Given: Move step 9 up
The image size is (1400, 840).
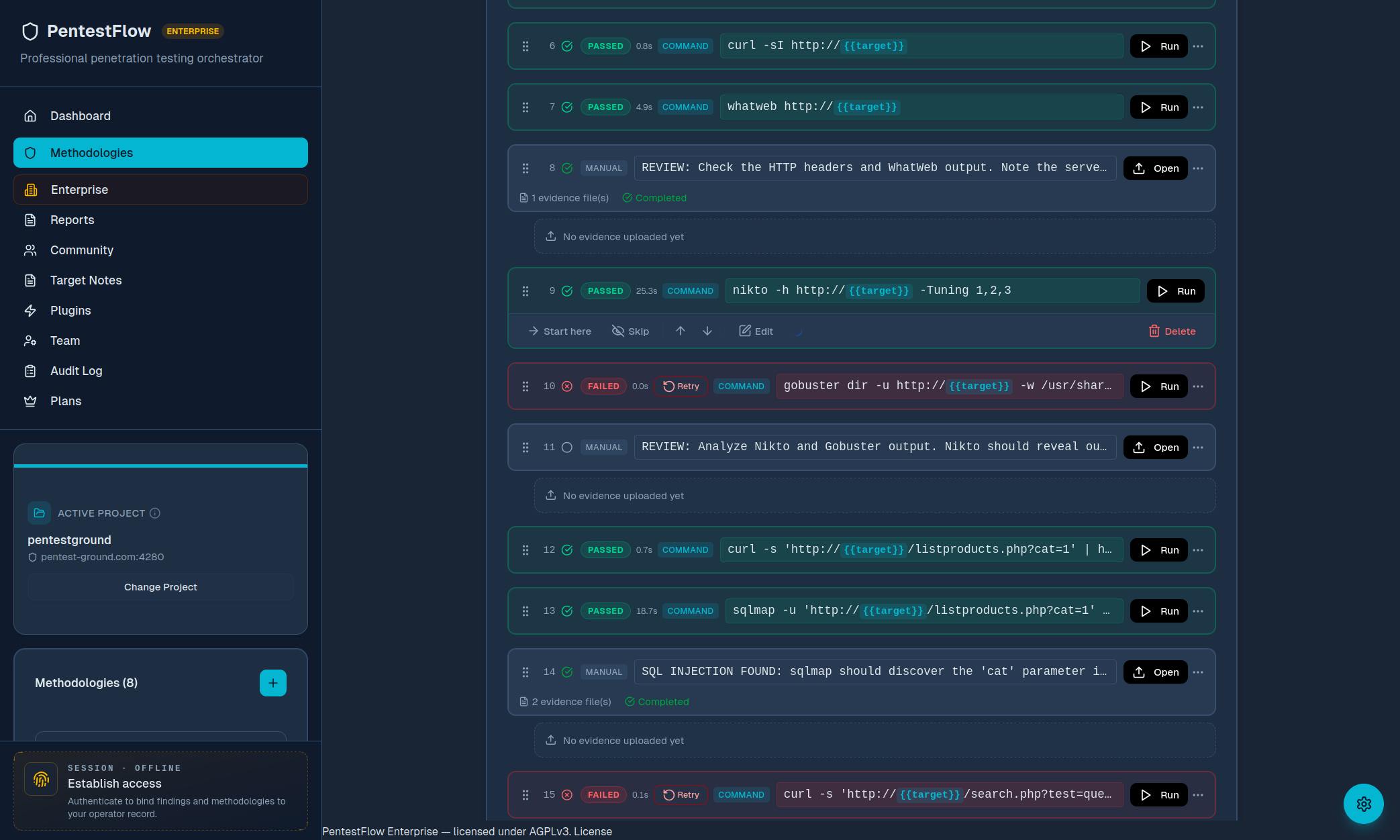Looking at the screenshot, I should point(681,331).
